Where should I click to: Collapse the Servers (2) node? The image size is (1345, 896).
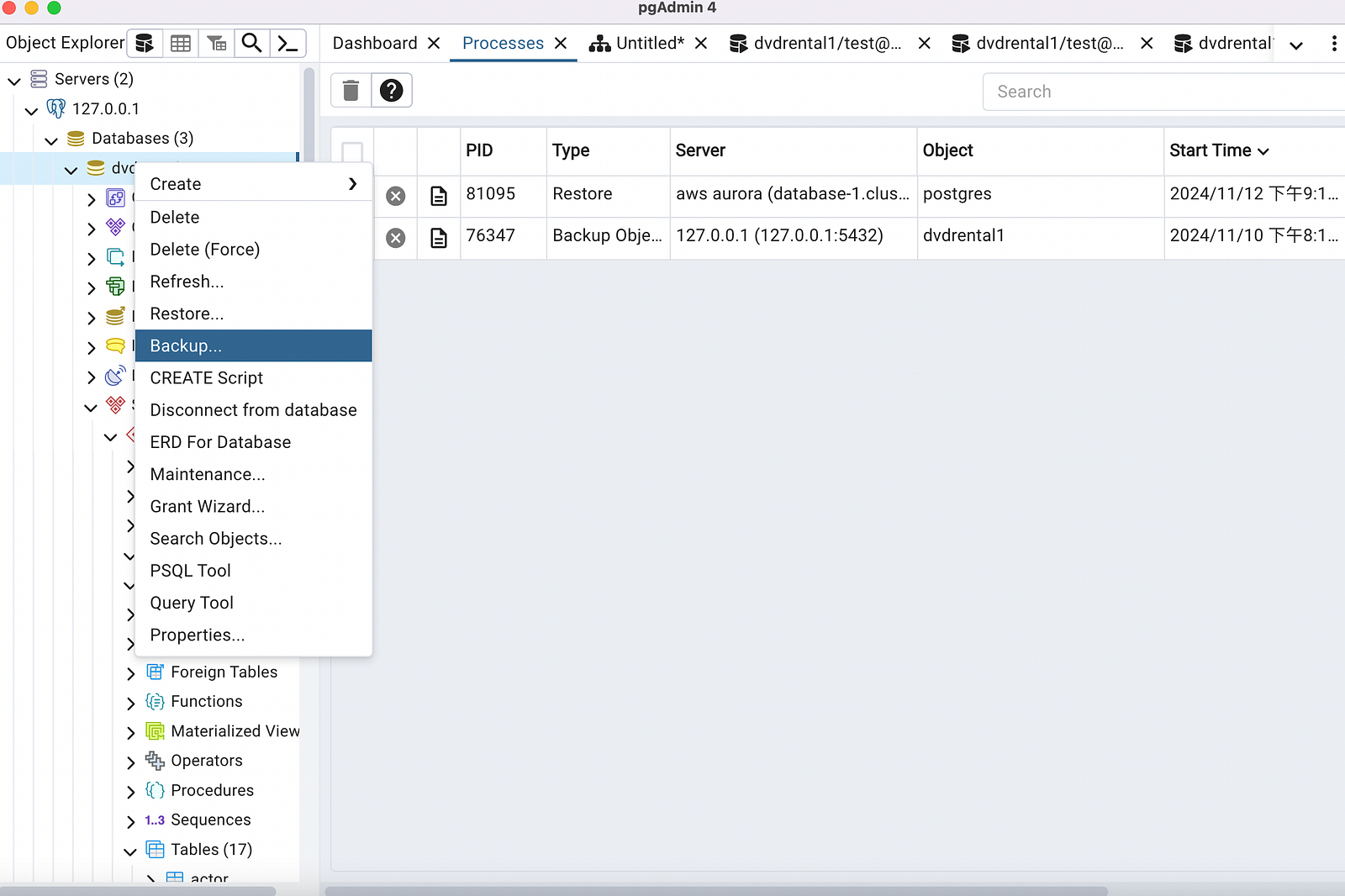[14, 81]
